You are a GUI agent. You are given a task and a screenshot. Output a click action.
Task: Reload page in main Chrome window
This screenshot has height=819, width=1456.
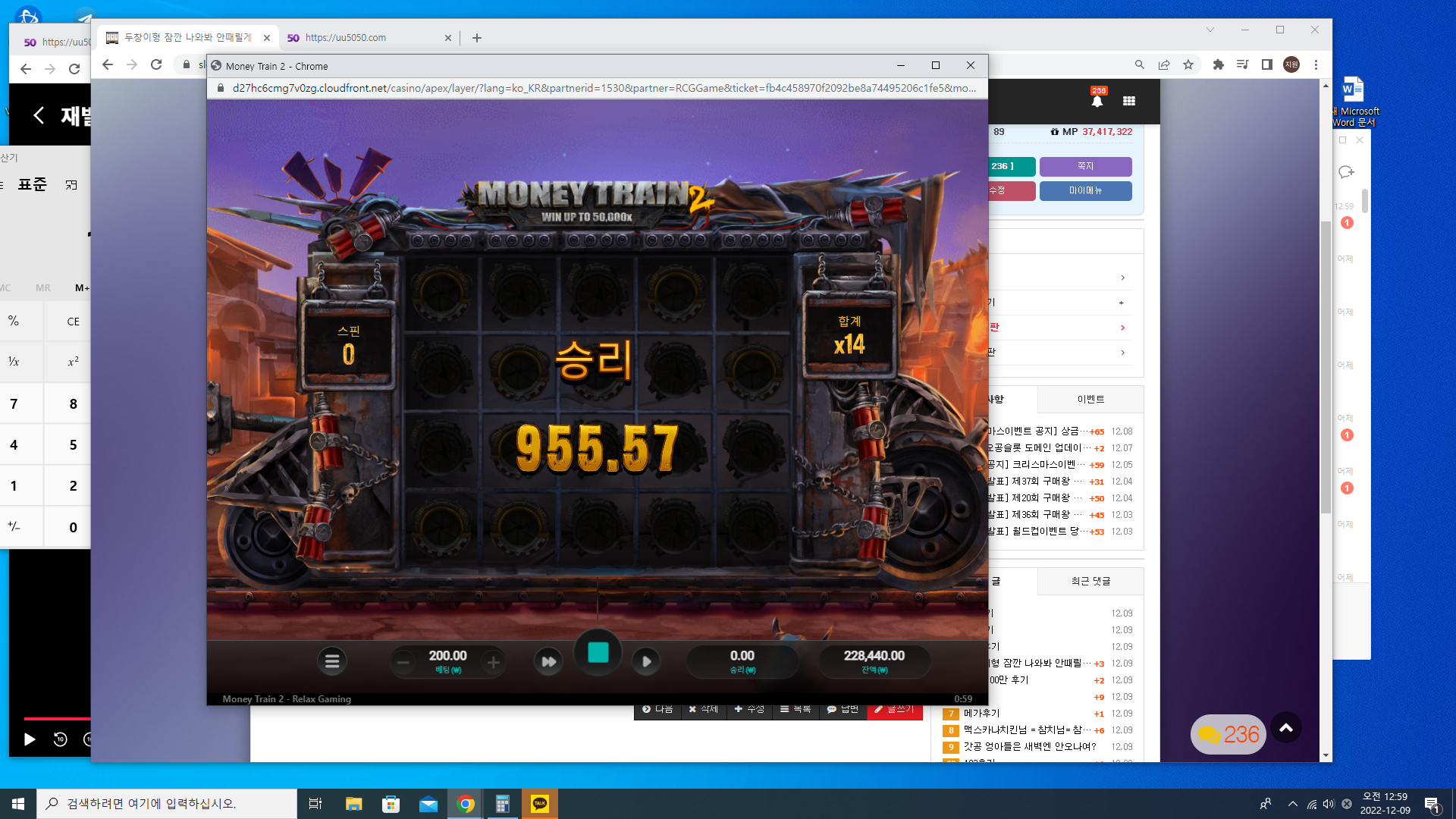(156, 65)
